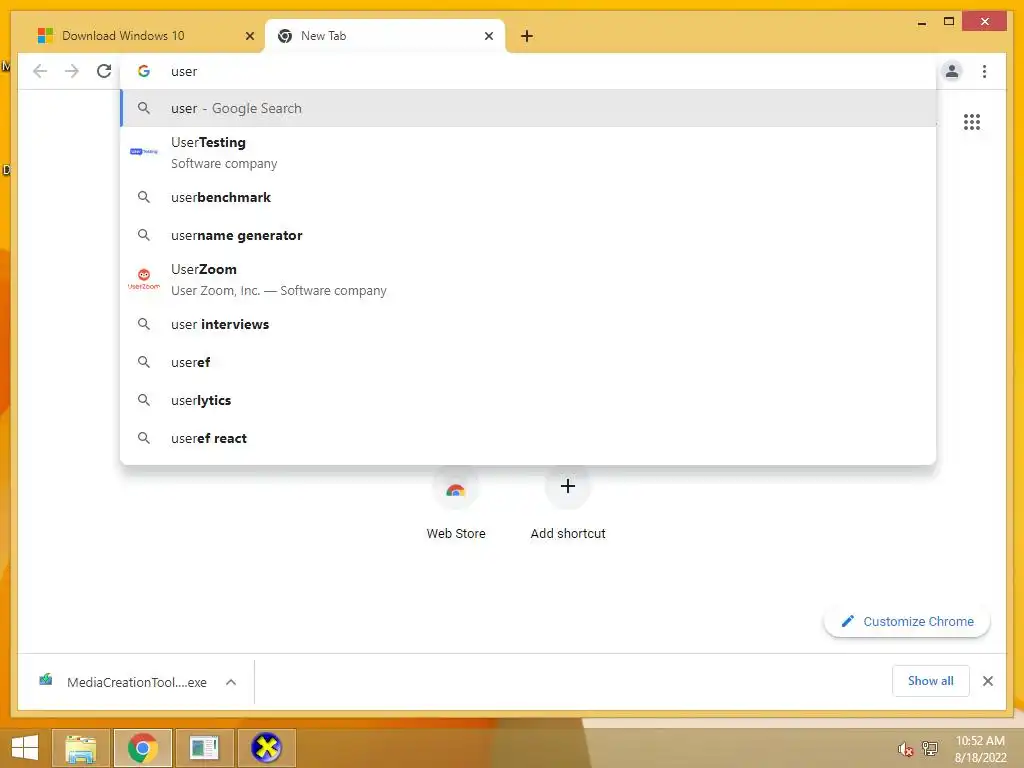The image size is (1024, 768).
Task: Close the Download Windows 10 tab
Action: tap(249, 36)
